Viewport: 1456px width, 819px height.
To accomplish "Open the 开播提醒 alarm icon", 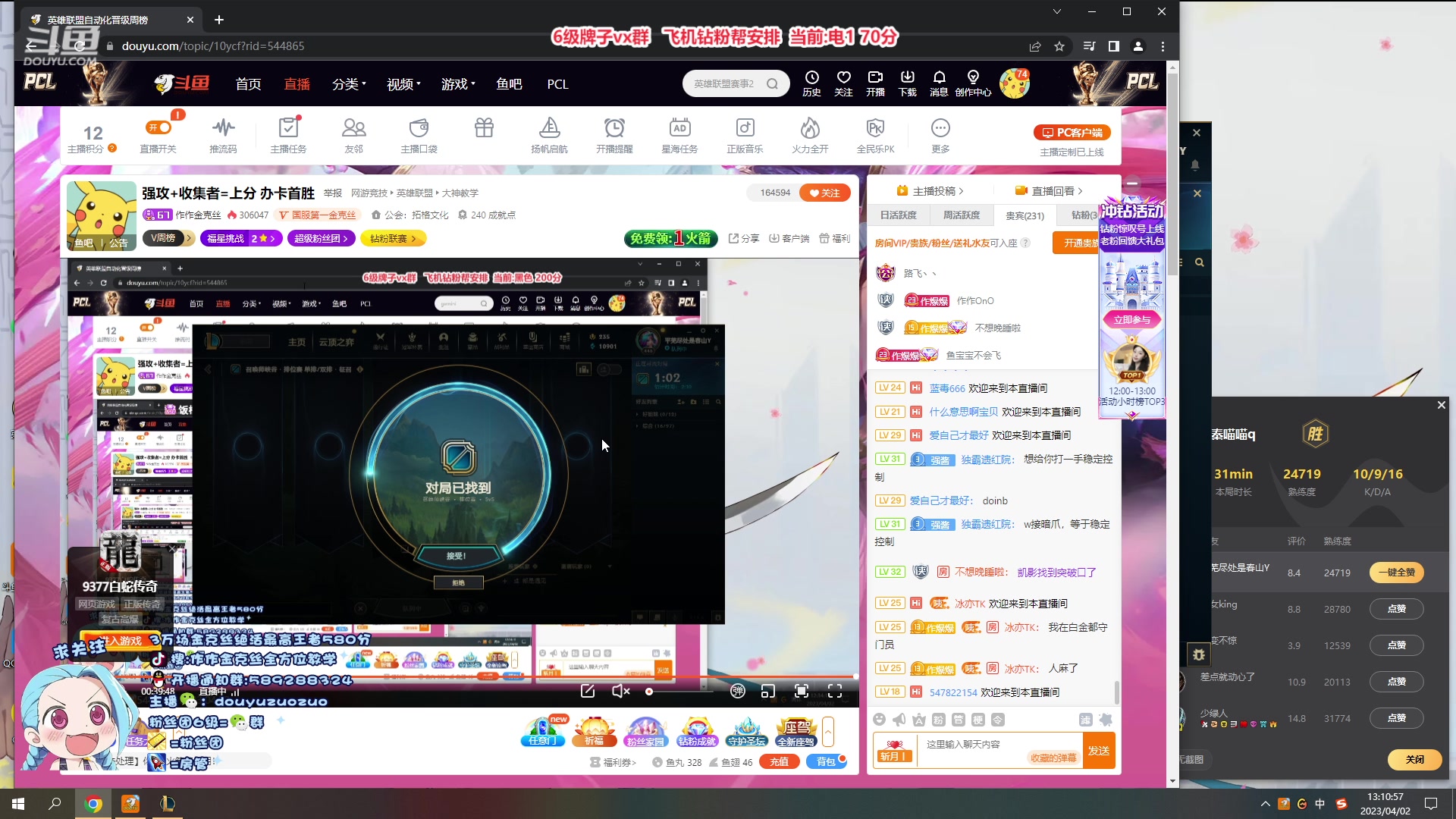I will pos(614,136).
